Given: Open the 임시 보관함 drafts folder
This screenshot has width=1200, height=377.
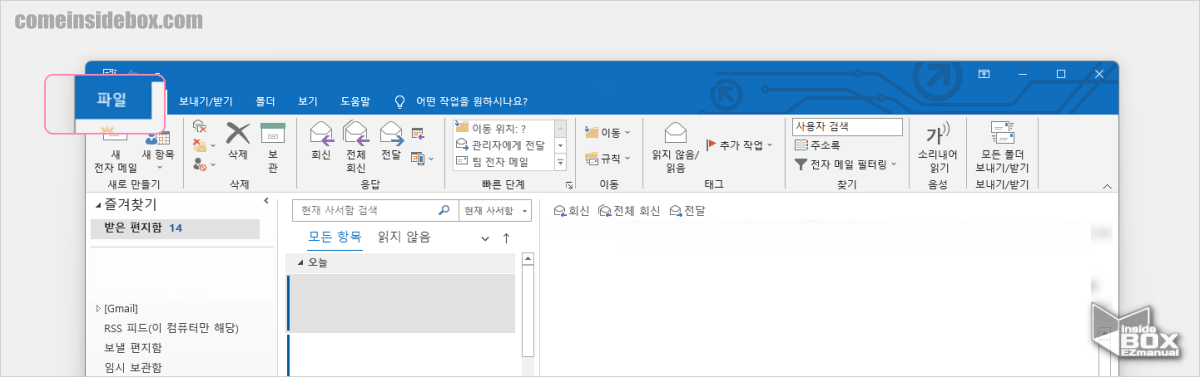Looking at the screenshot, I should tap(133, 367).
